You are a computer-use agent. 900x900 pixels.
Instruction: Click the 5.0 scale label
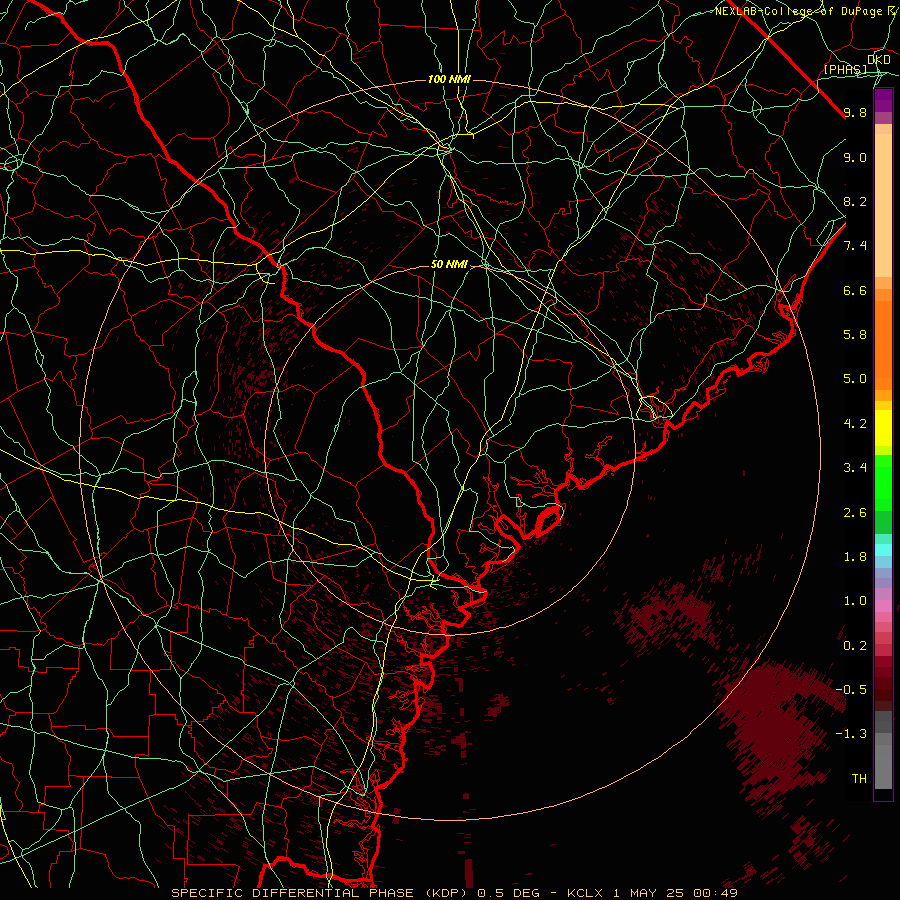pos(855,379)
